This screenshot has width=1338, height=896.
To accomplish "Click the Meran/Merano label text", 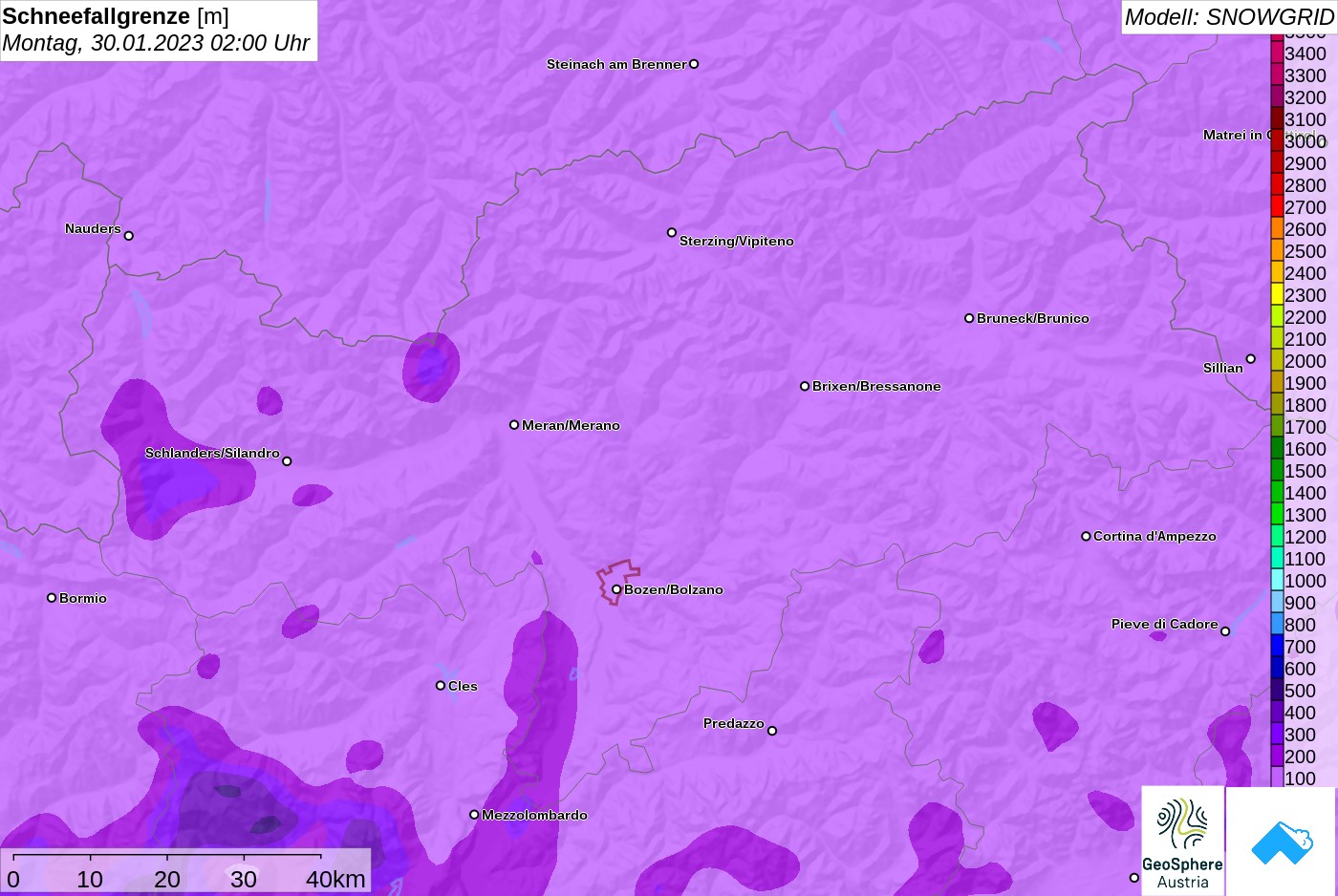I will (x=571, y=425).
